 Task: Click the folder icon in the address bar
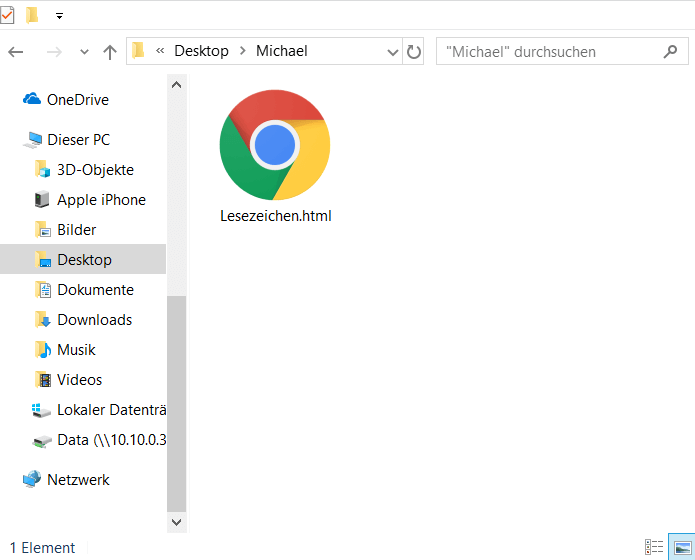[138, 51]
